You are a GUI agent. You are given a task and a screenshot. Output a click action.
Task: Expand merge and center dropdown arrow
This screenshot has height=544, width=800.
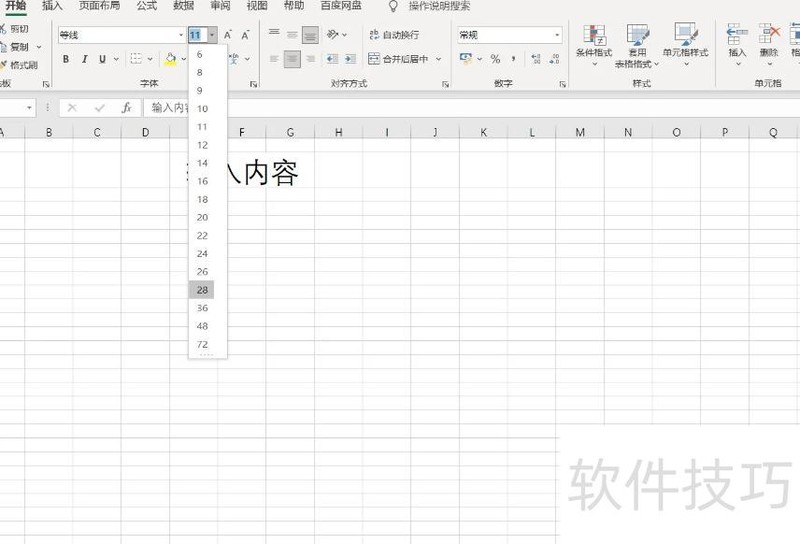click(438, 59)
